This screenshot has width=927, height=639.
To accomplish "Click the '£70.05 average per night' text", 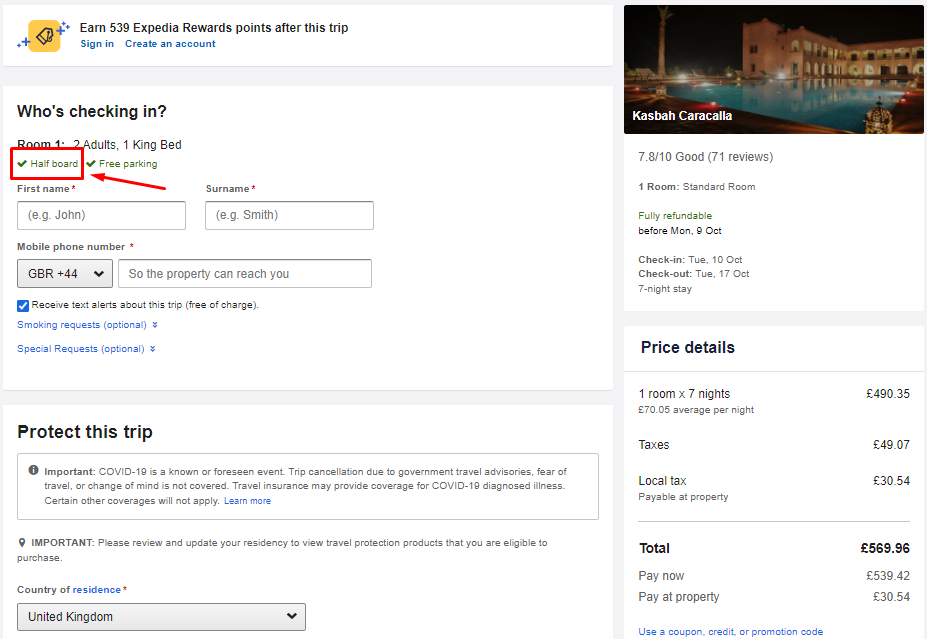I will coord(696,410).
